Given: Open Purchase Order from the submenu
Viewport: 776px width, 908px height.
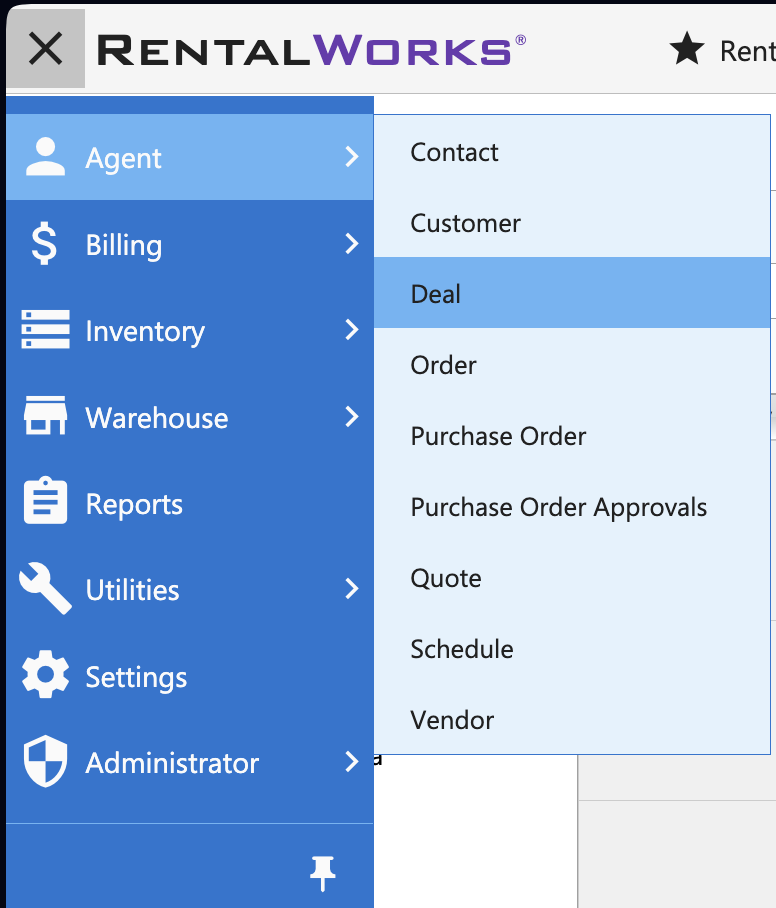Looking at the screenshot, I should pos(572,435).
